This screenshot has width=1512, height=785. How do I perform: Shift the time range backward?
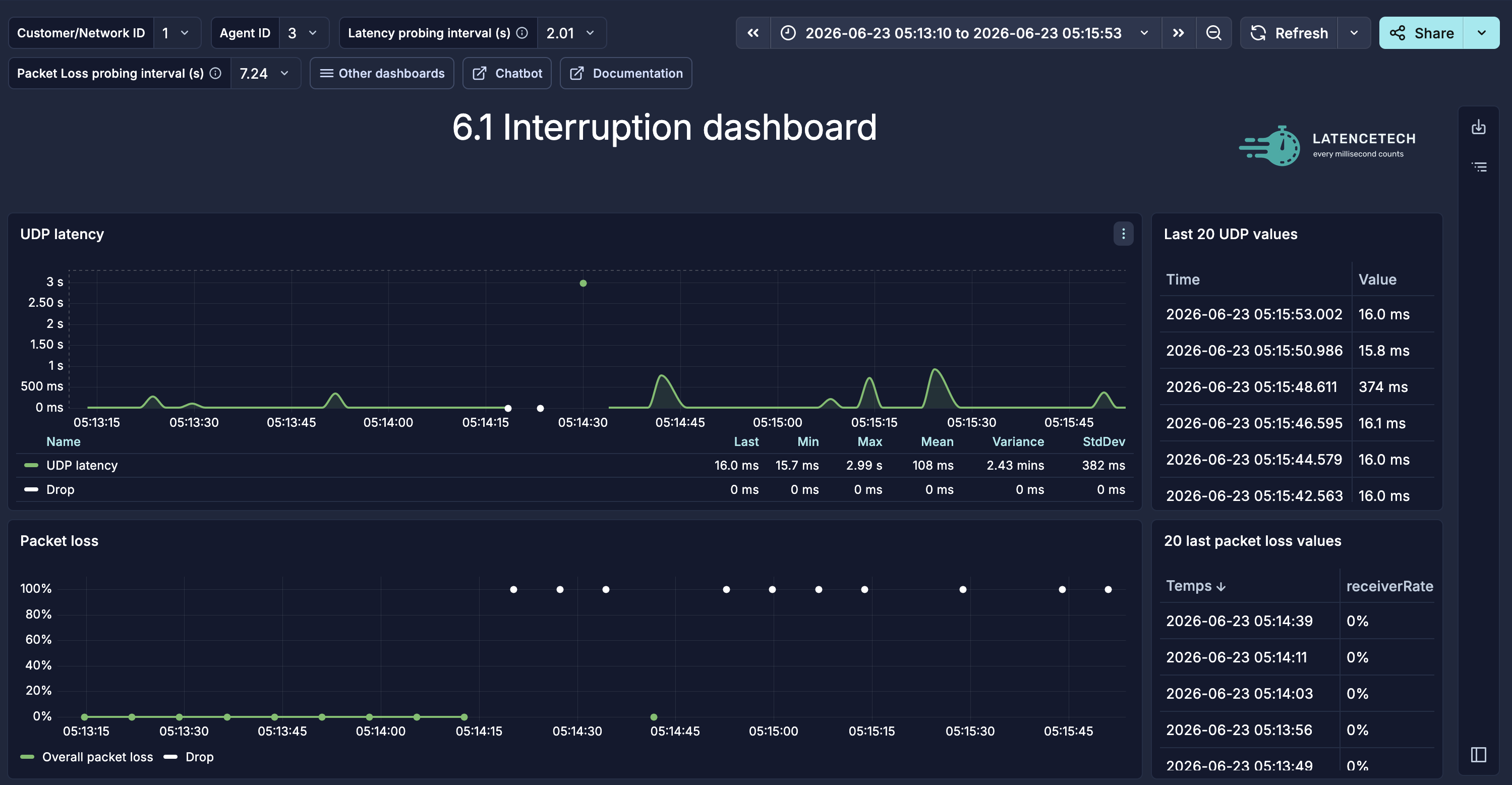coord(752,33)
